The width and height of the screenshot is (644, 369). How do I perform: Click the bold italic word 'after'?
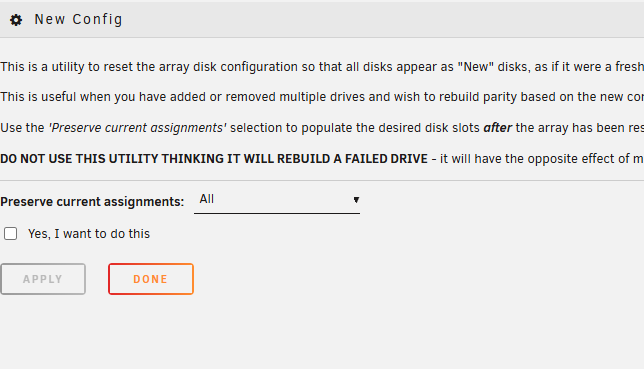click(497, 128)
